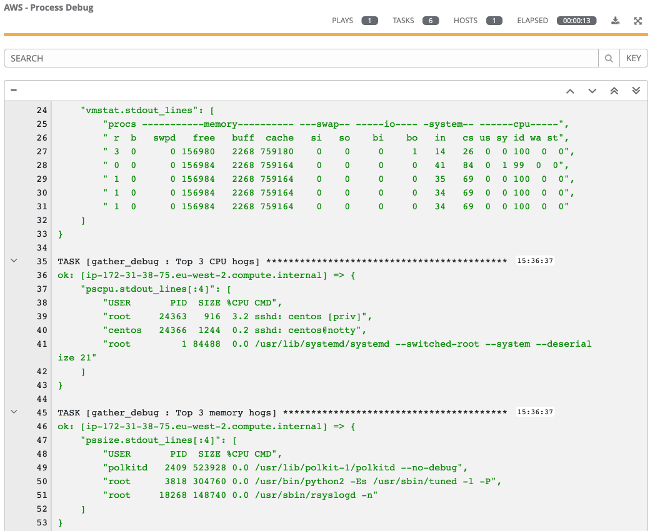Collapse all output with minus icon
The image size is (650, 531).
point(14,90)
